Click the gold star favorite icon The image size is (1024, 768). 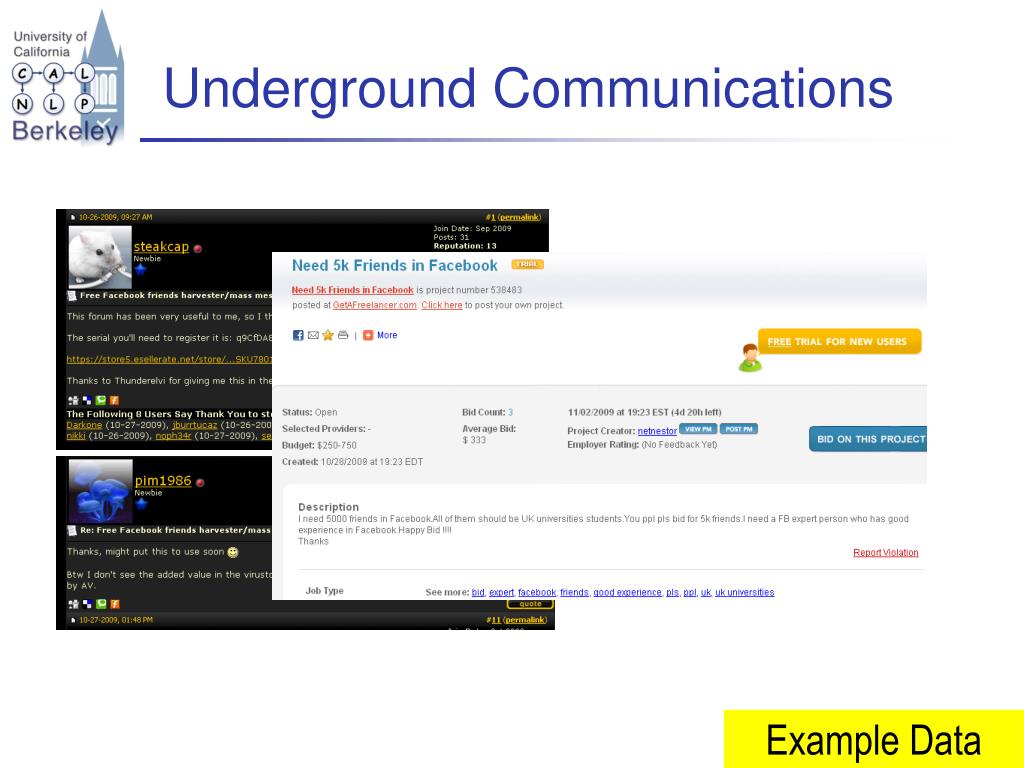click(x=328, y=335)
